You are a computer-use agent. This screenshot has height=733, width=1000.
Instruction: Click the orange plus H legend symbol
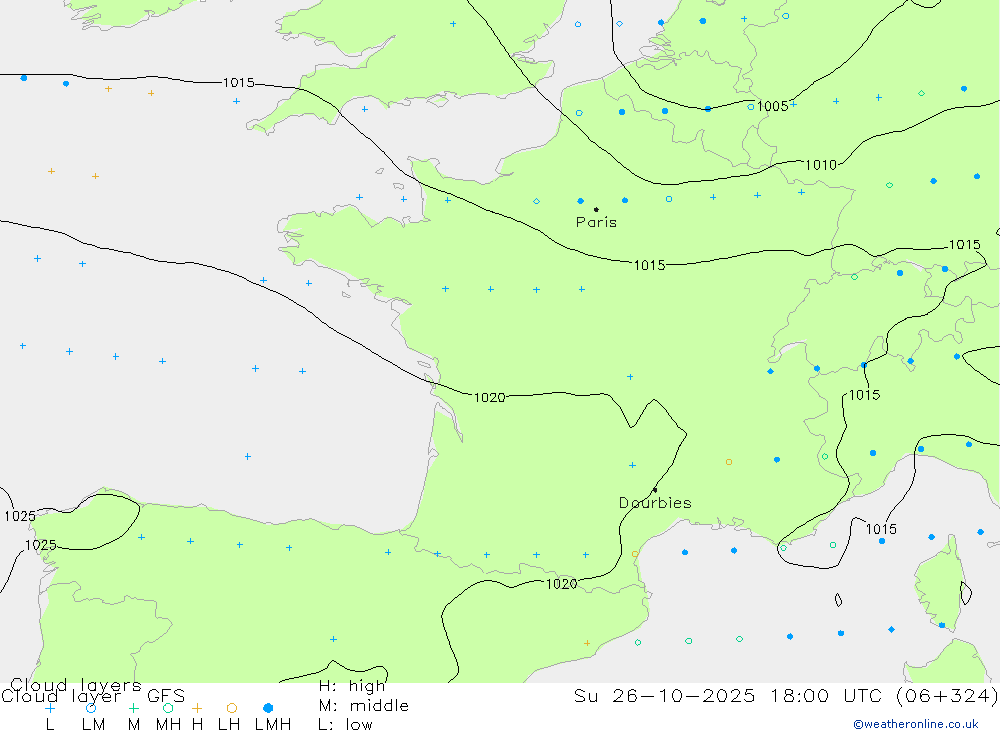point(197,708)
